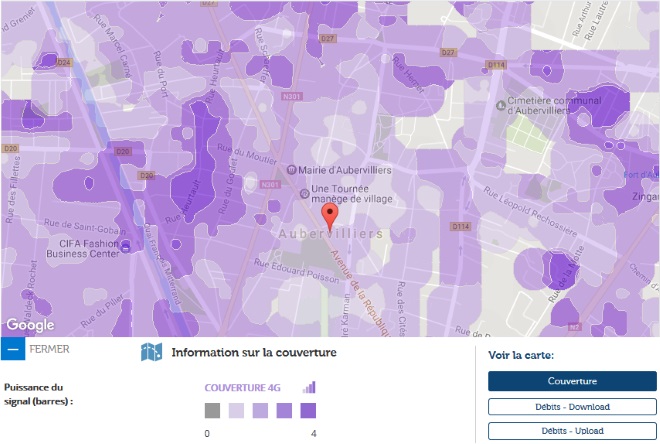This screenshot has height=444, width=660.
Task: Click the COUVERTURE 4G legend heading
Action: [x=250, y=387]
